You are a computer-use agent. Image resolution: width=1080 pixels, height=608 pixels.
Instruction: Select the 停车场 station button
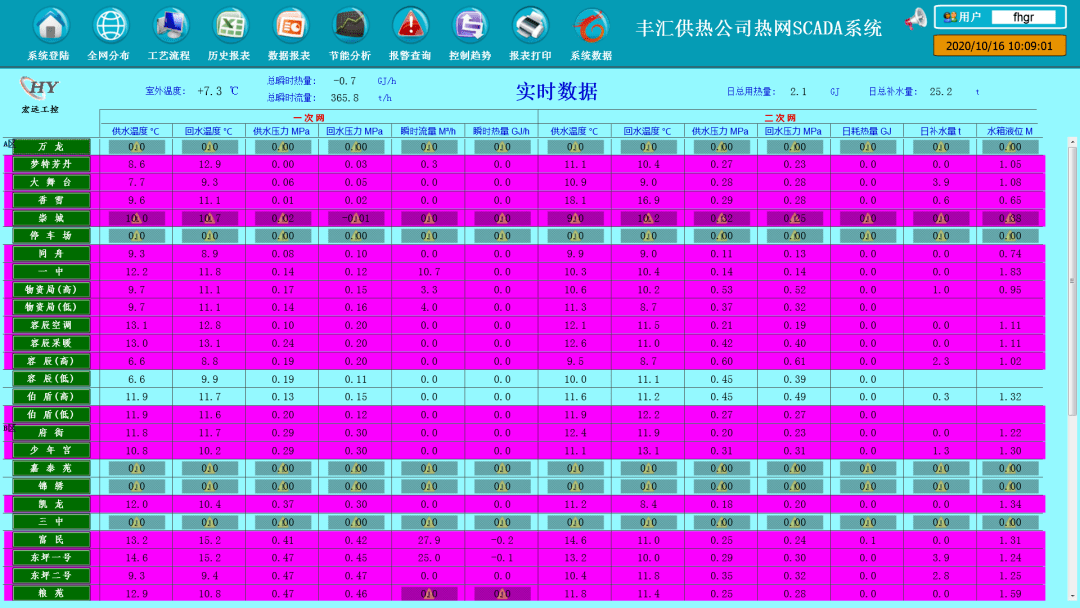tap(52, 235)
